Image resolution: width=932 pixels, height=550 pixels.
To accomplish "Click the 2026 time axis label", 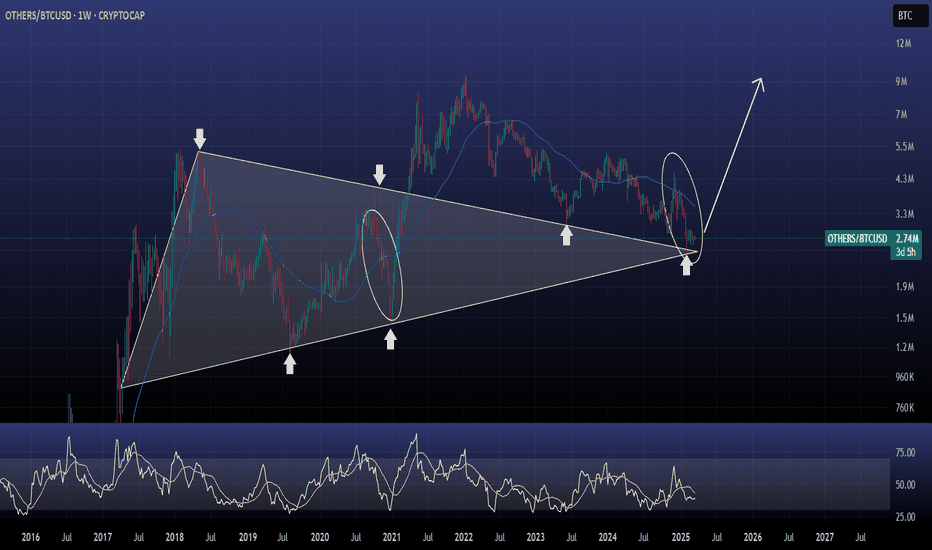I will point(752,538).
